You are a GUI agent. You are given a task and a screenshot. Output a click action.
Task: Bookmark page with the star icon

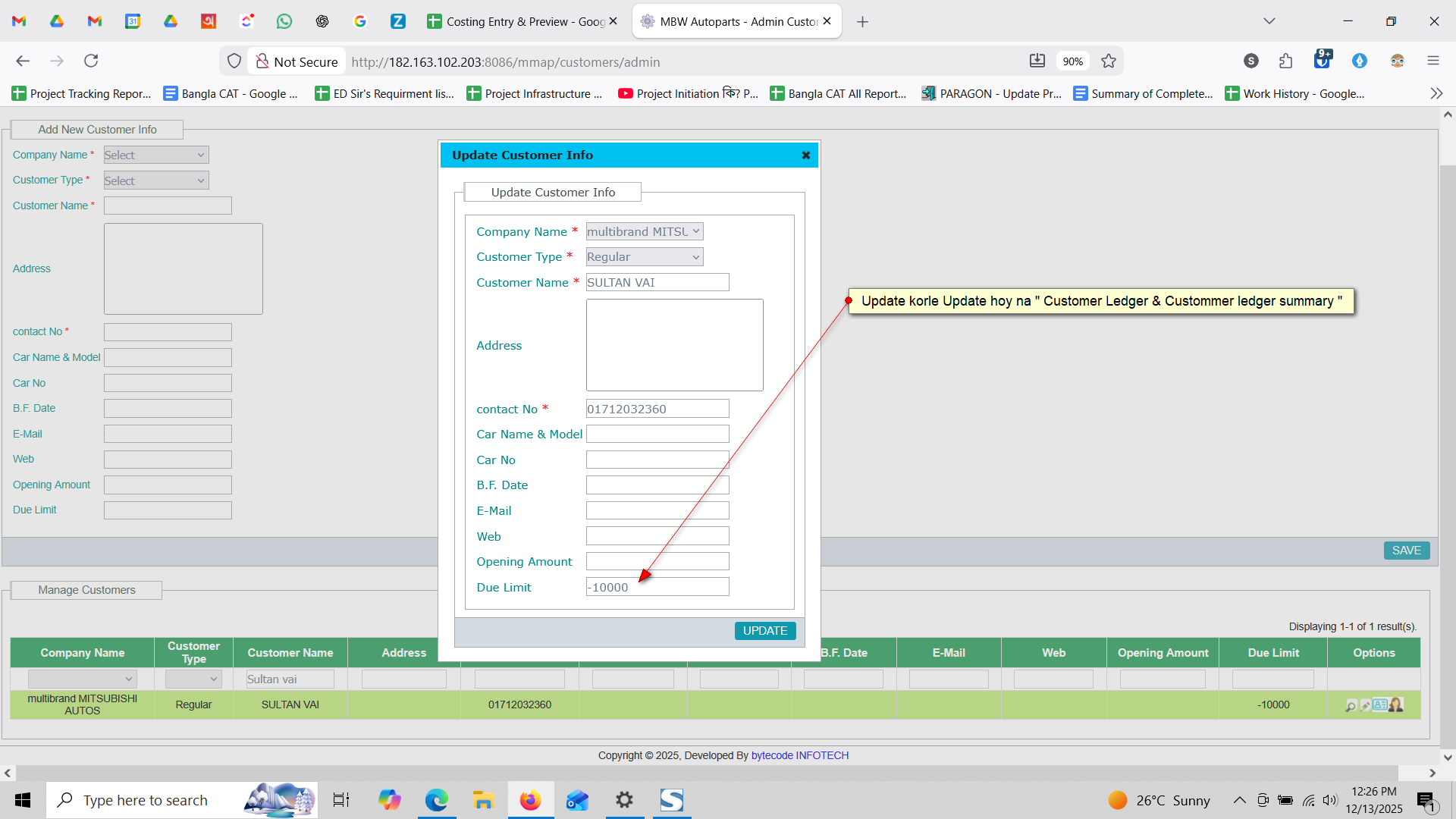point(1109,61)
